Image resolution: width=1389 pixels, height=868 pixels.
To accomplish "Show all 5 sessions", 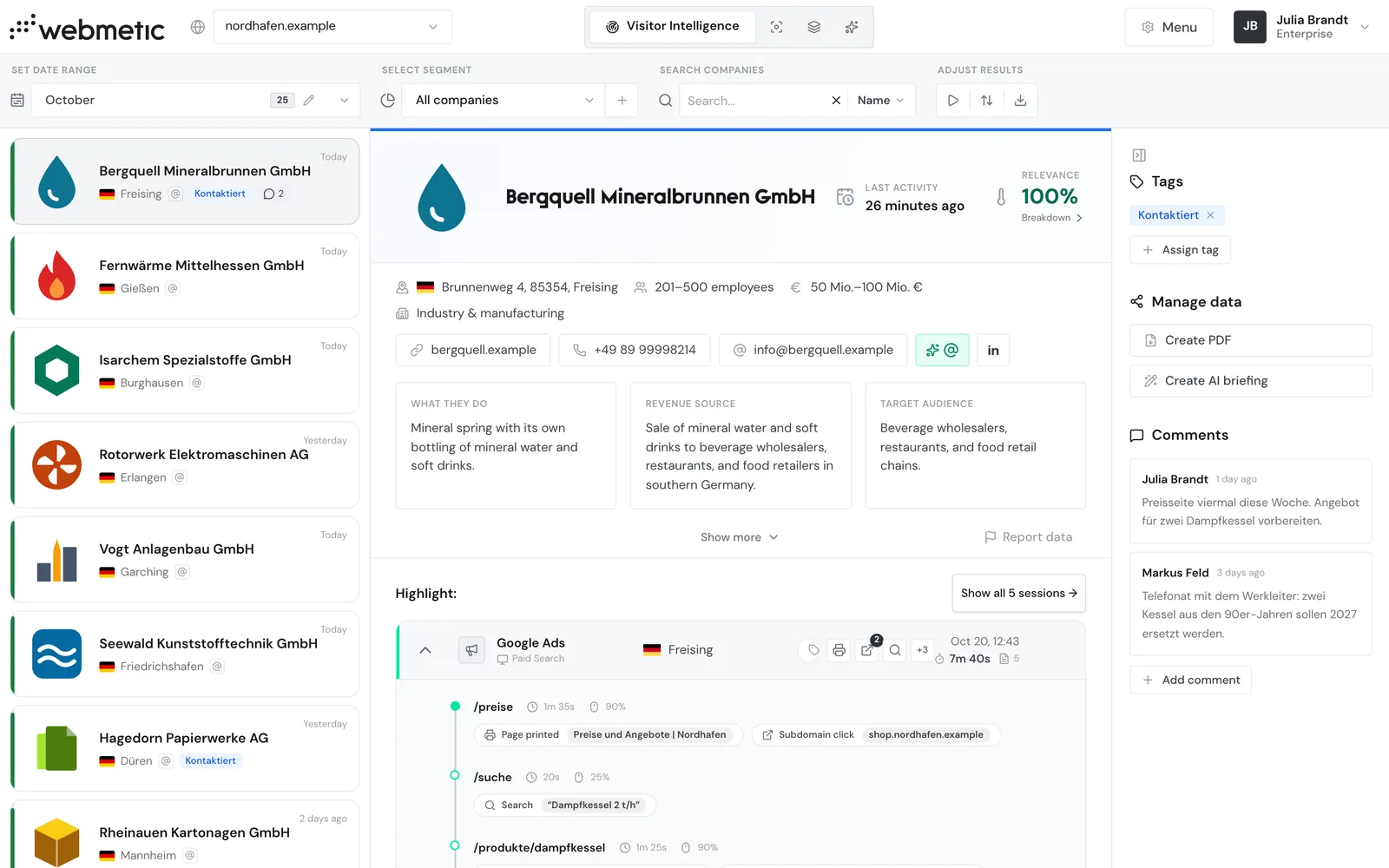I will coord(1018,593).
